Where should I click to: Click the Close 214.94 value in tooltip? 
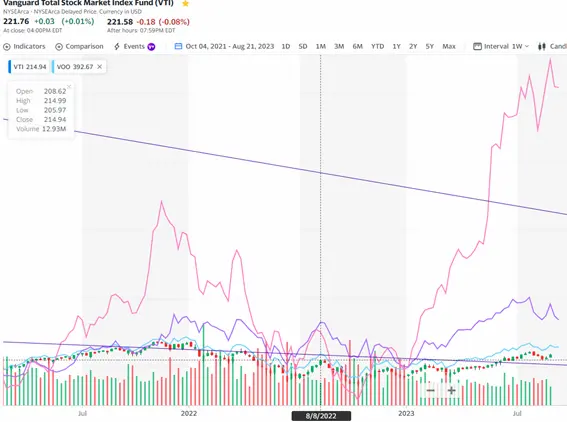55,119
